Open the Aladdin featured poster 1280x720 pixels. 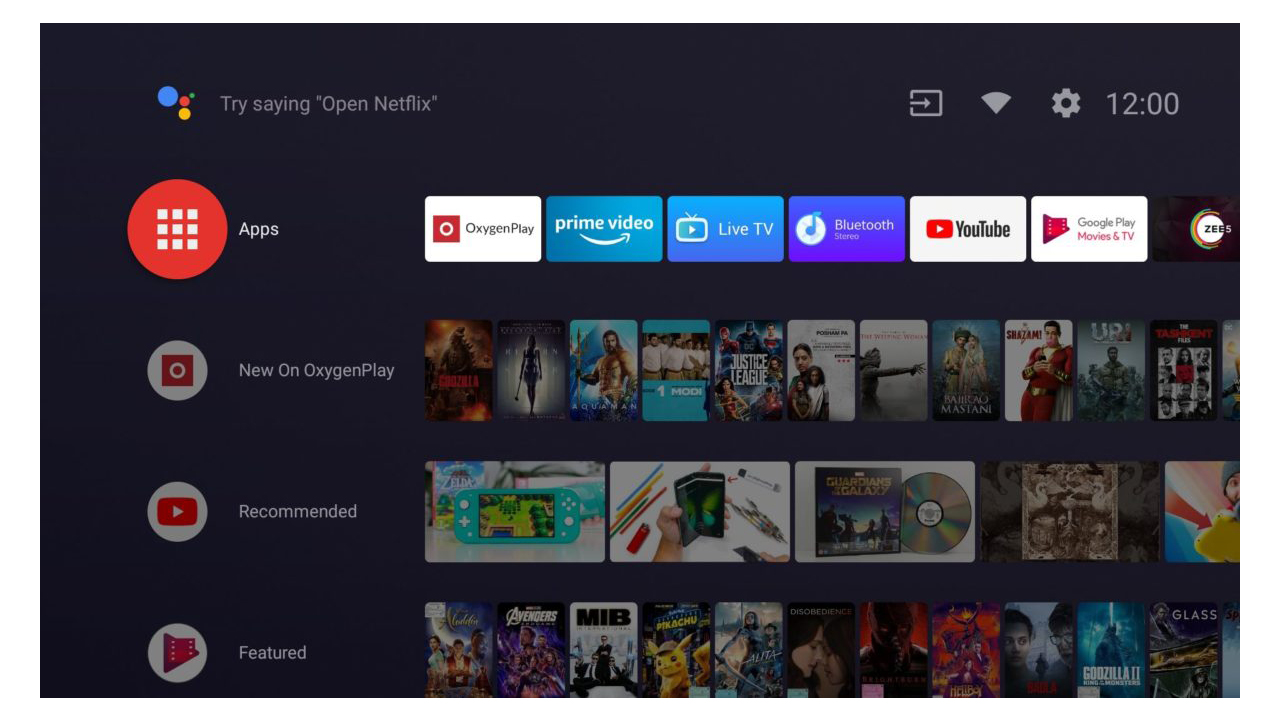tap(459, 650)
